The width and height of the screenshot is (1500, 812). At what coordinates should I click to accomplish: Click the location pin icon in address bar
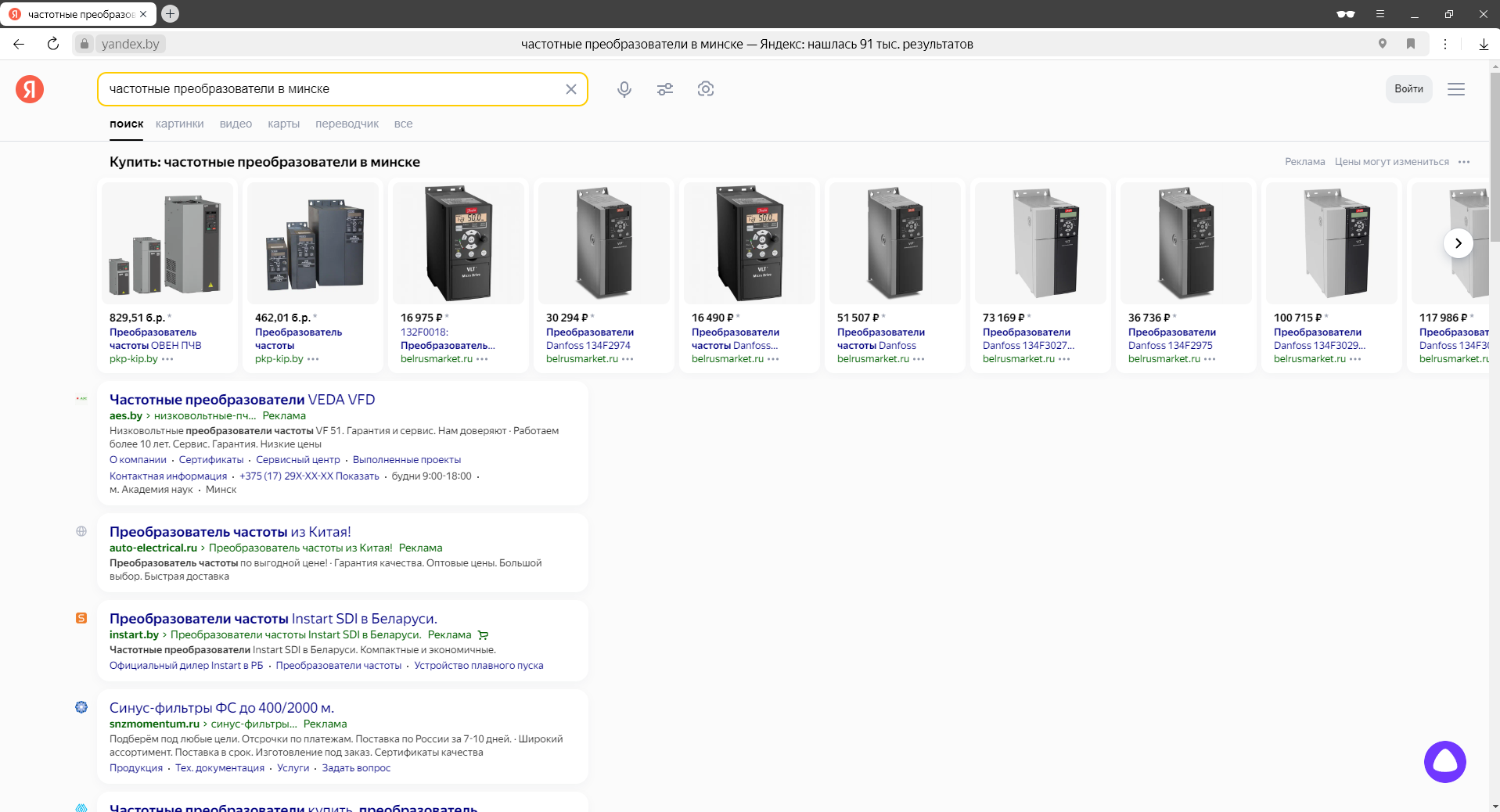point(1383,44)
